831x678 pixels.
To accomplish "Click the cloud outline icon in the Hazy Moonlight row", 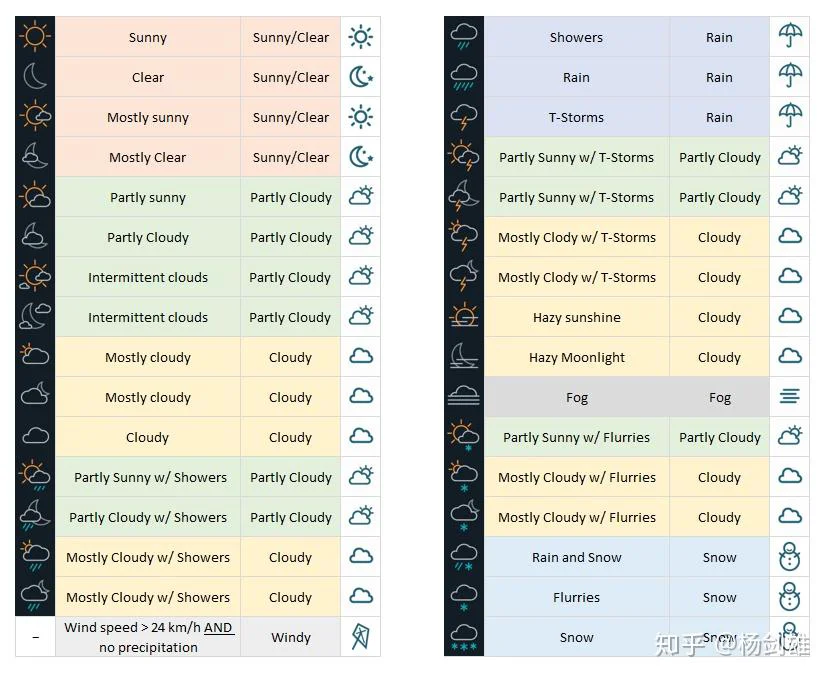I will tap(790, 356).
